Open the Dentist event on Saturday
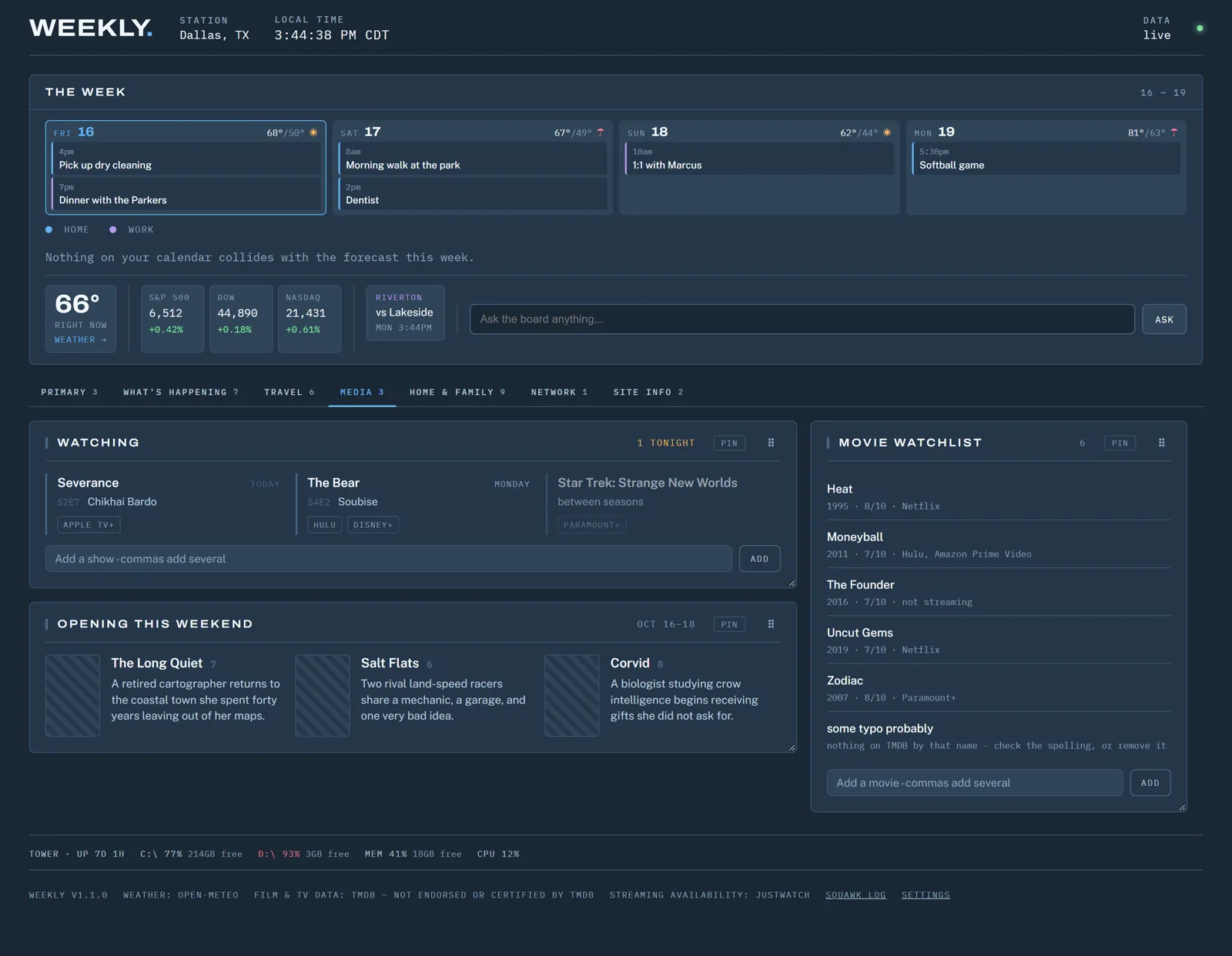This screenshot has height=956, width=1232. coord(473,194)
